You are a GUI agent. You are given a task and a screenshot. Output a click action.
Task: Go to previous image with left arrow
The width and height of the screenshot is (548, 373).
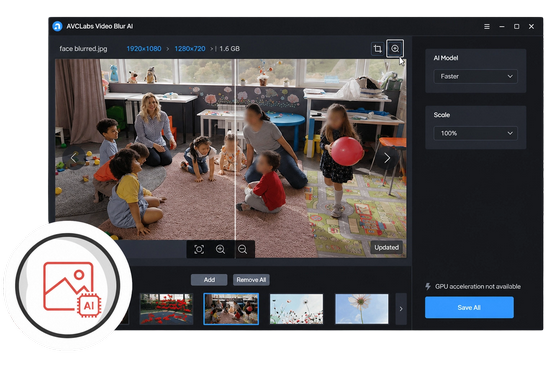pyautogui.click(x=74, y=158)
